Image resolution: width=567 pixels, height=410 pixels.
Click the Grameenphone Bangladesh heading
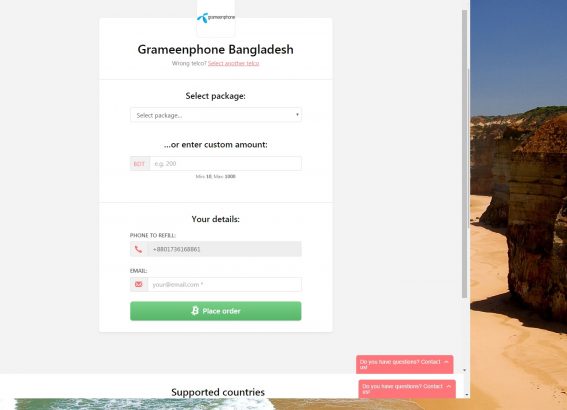216,50
